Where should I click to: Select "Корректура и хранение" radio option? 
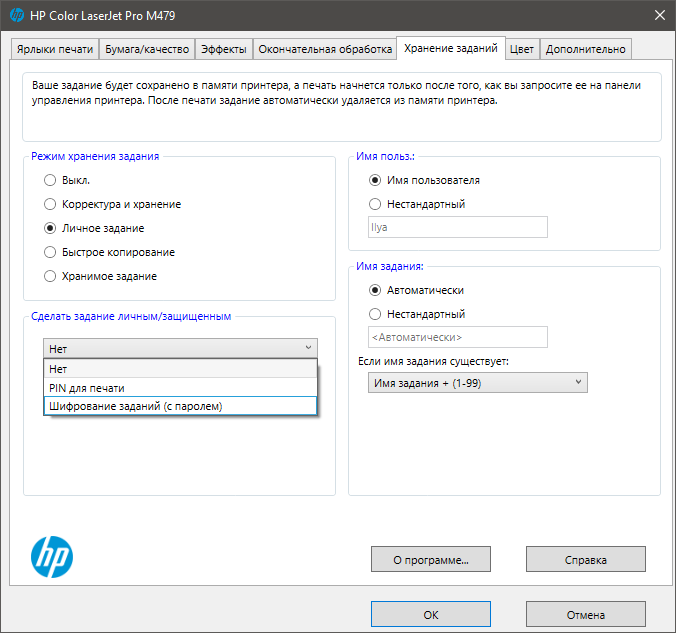[x=51, y=204]
